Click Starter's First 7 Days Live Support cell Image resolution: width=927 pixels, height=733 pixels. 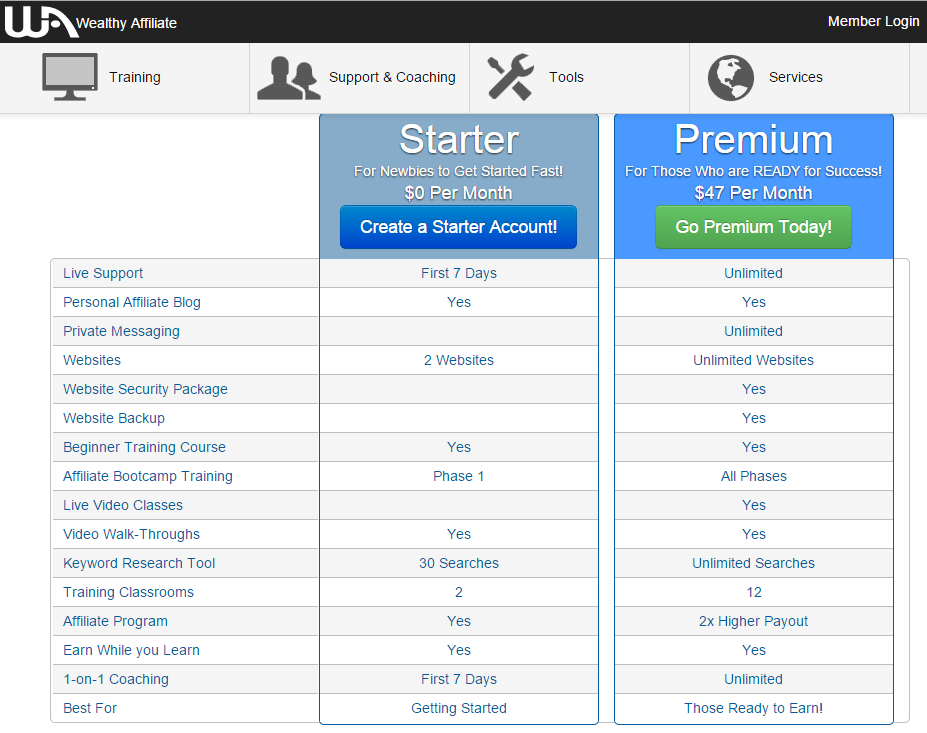click(459, 273)
